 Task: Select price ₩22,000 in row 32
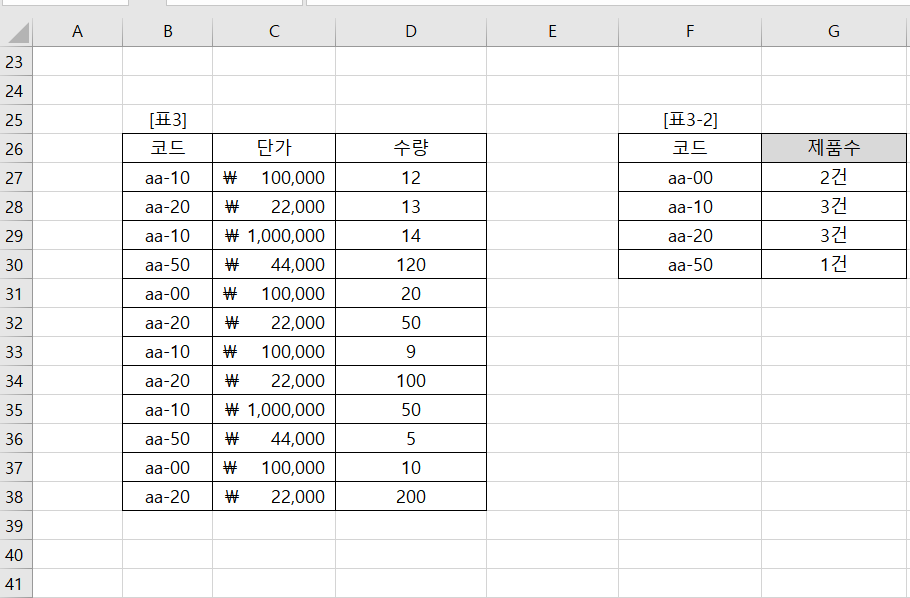(x=274, y=323)
